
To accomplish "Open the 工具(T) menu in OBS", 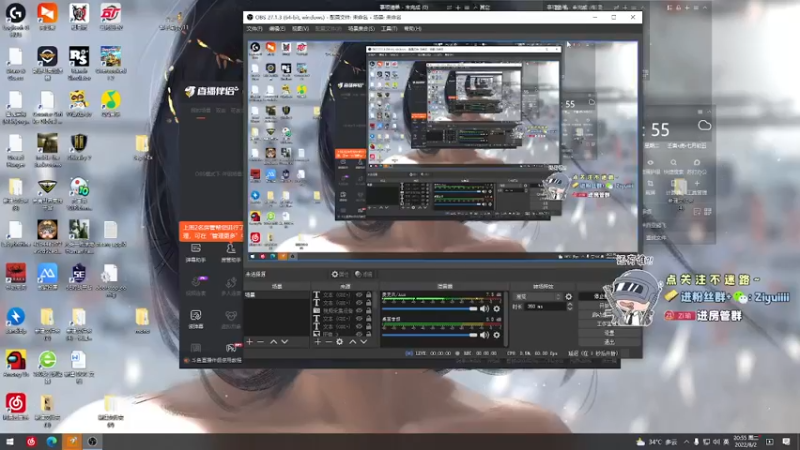I will point(389,29).
